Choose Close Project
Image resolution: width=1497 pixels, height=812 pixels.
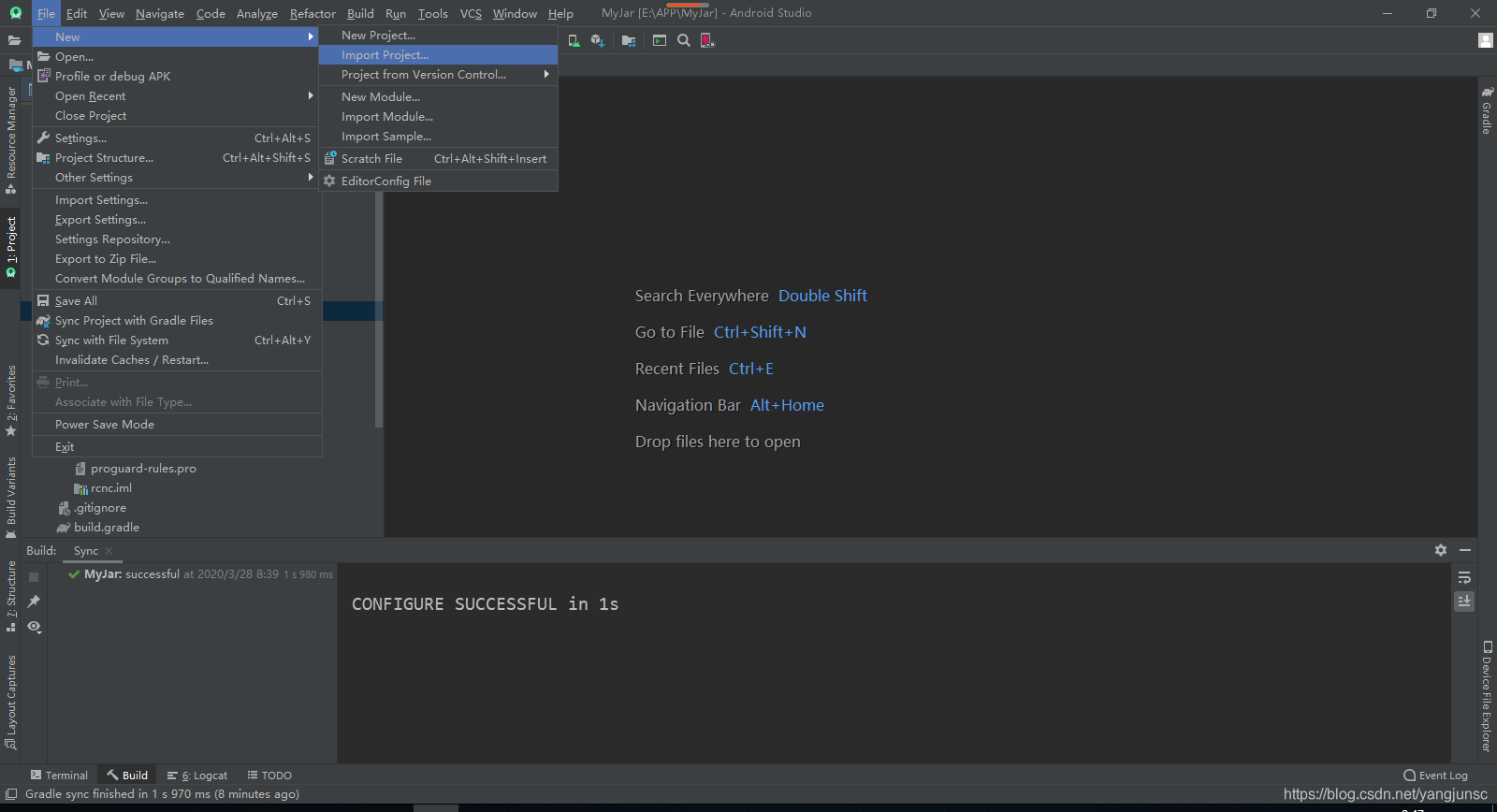tap(177, 116)
